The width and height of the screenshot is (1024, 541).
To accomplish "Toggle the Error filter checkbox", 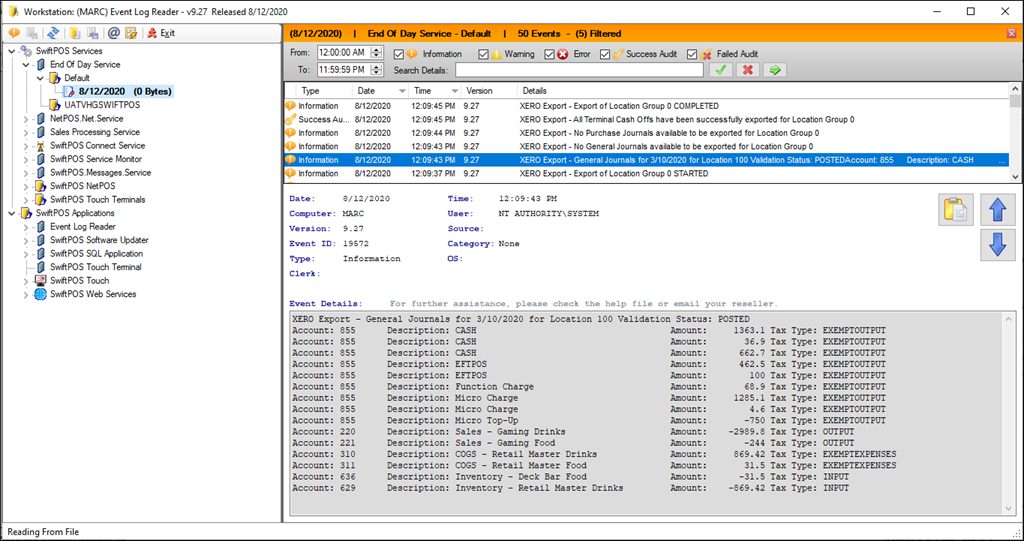I will click(x=550, y=54).
